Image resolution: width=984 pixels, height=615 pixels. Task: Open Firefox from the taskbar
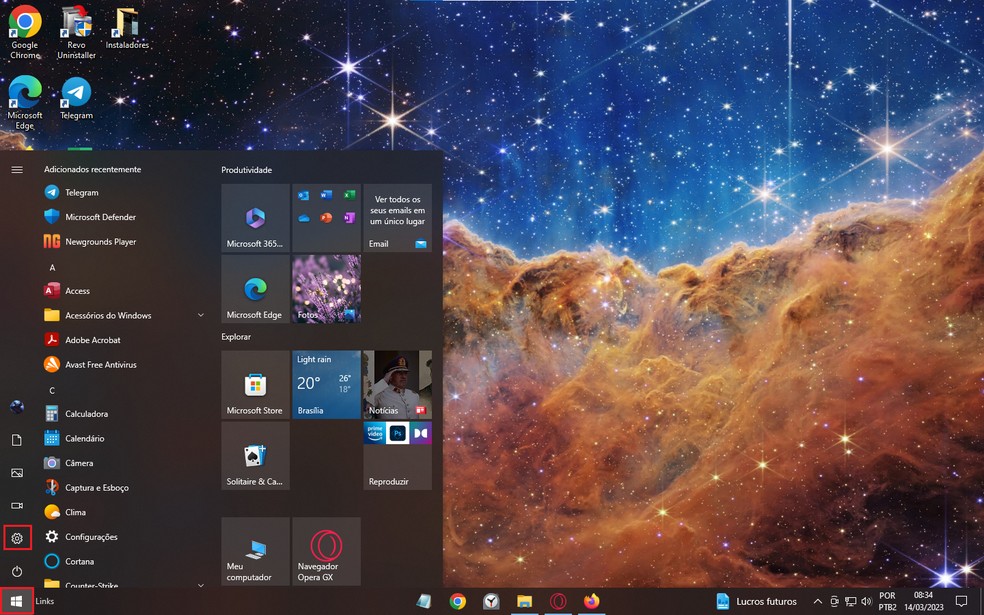point(590,602)
